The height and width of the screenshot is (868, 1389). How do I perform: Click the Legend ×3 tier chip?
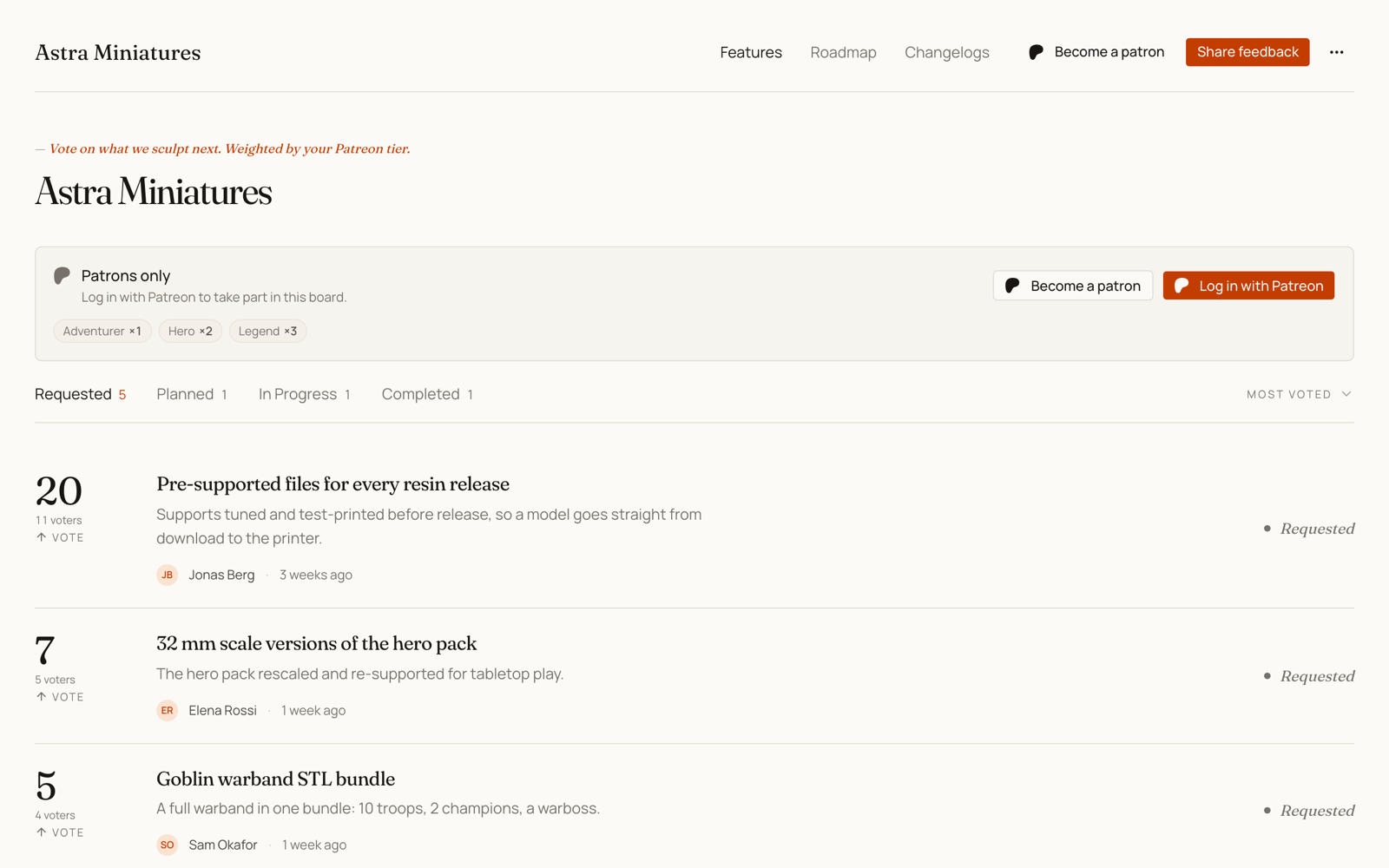coord(267,331)
